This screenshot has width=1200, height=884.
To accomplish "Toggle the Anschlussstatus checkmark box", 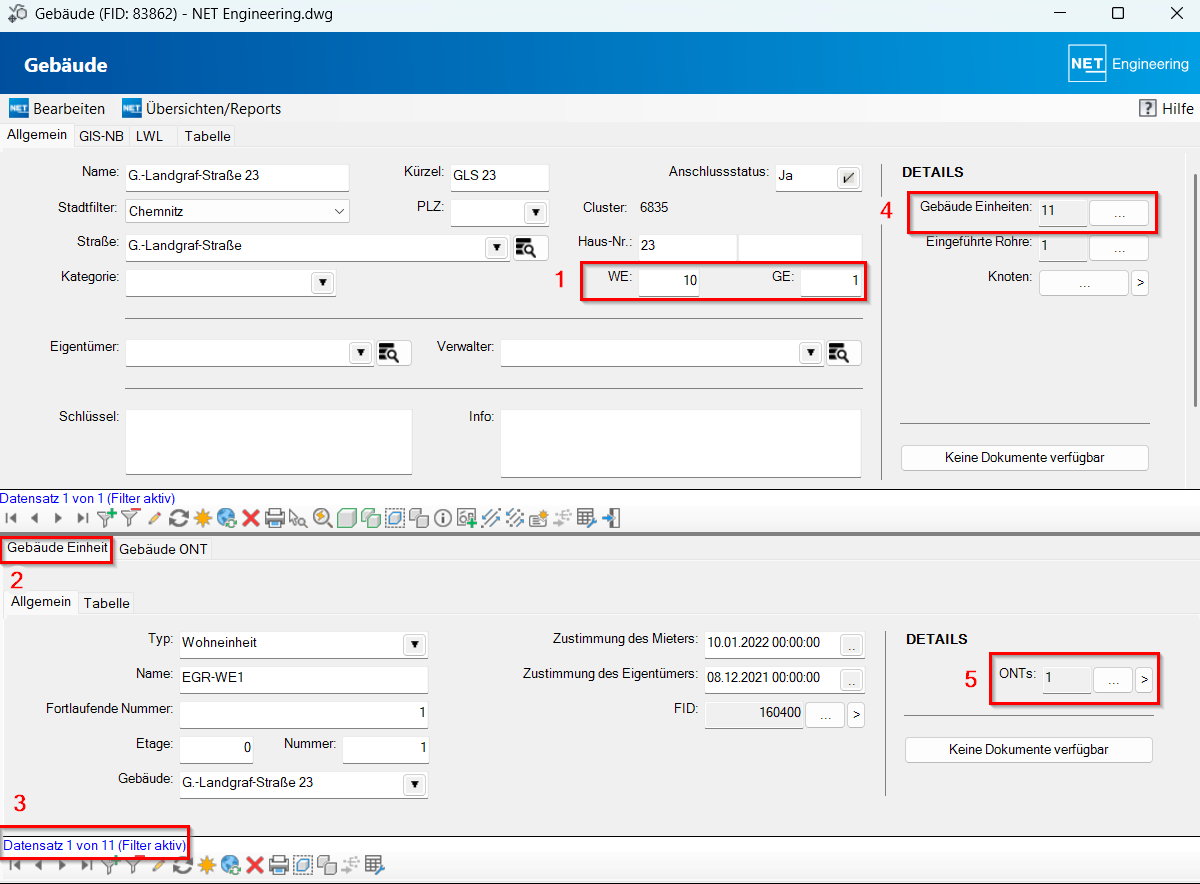I will (x=848, y=177).
